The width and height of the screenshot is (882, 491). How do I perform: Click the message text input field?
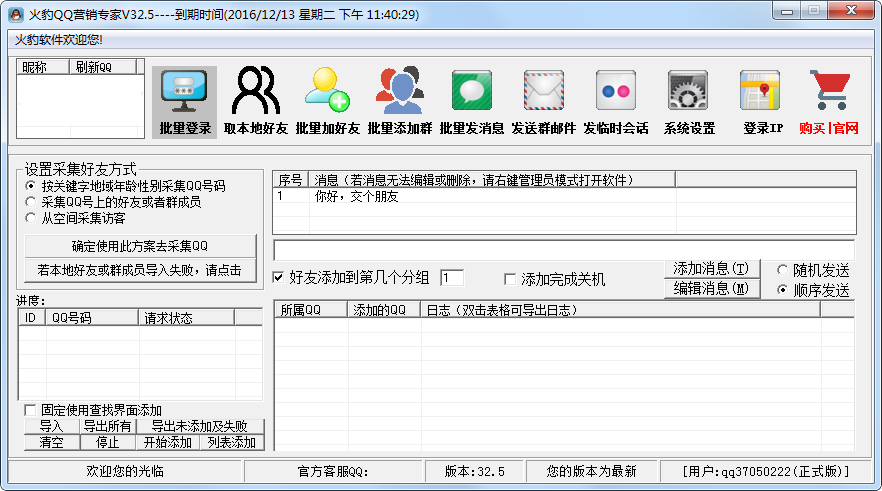pyautogui.click(x=563, y=250)
